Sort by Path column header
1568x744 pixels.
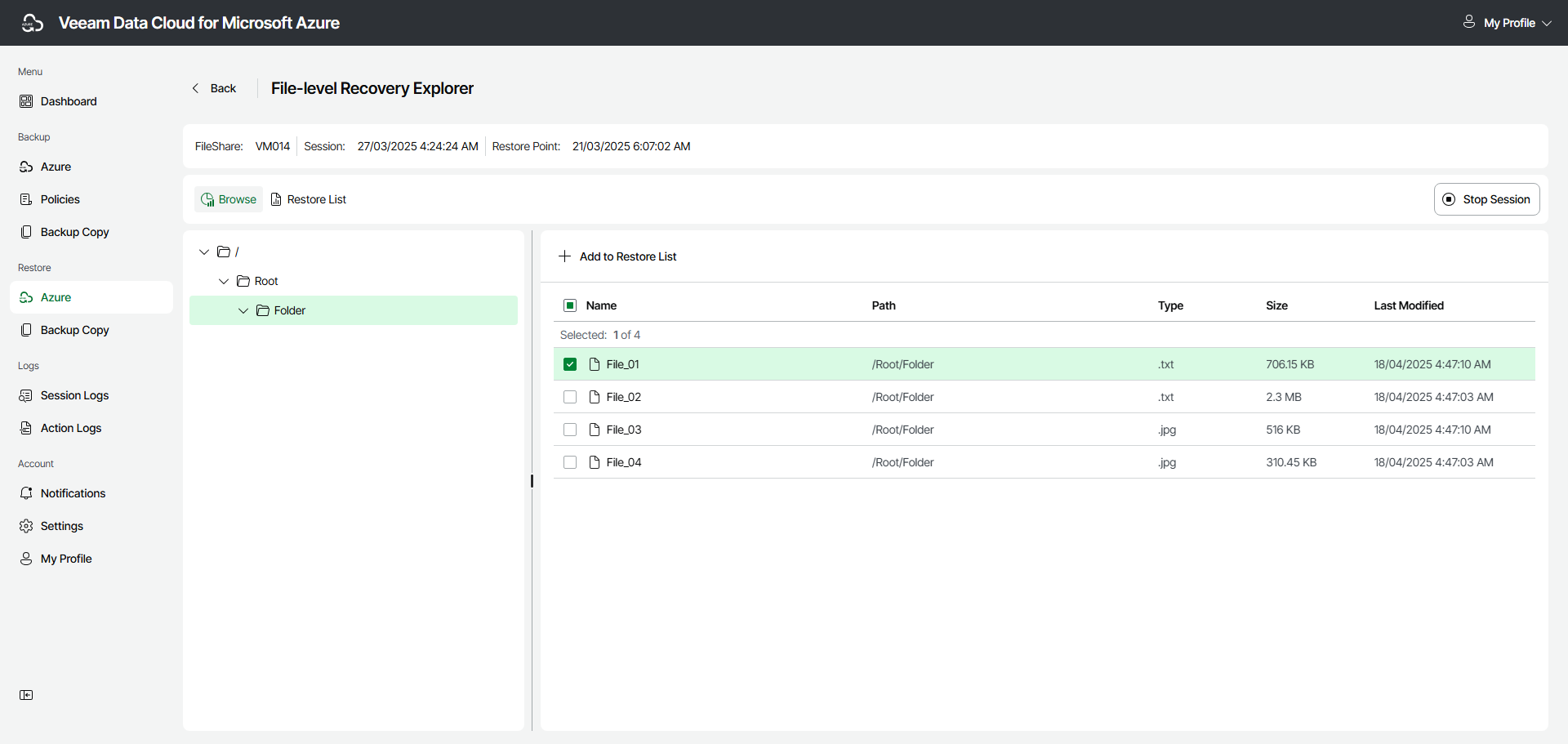[x=884, y=305]
